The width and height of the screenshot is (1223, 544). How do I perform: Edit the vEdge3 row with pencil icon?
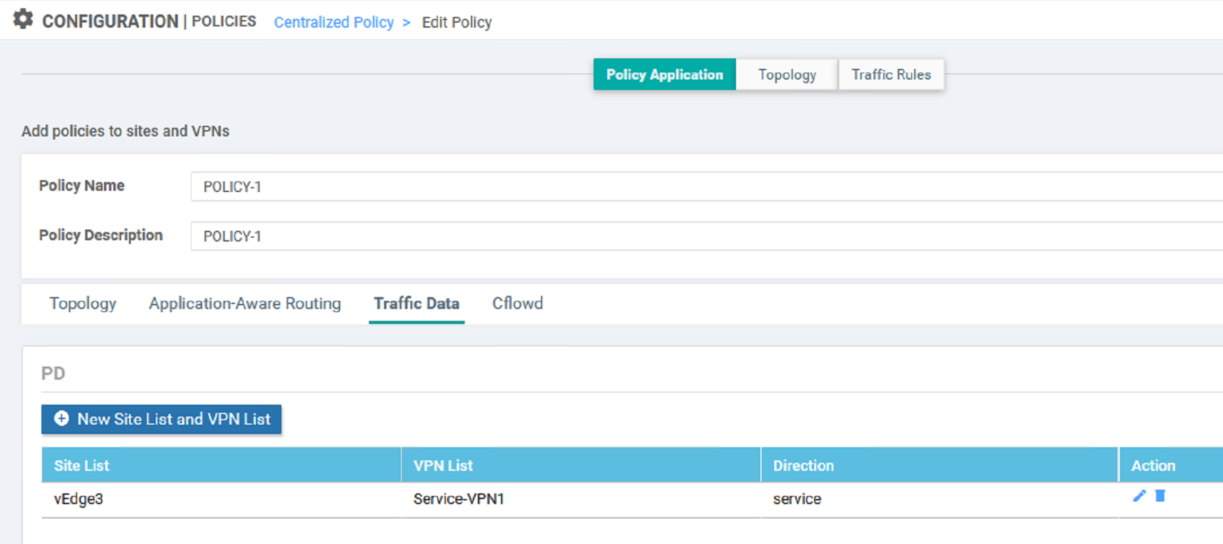point(1139,496)
